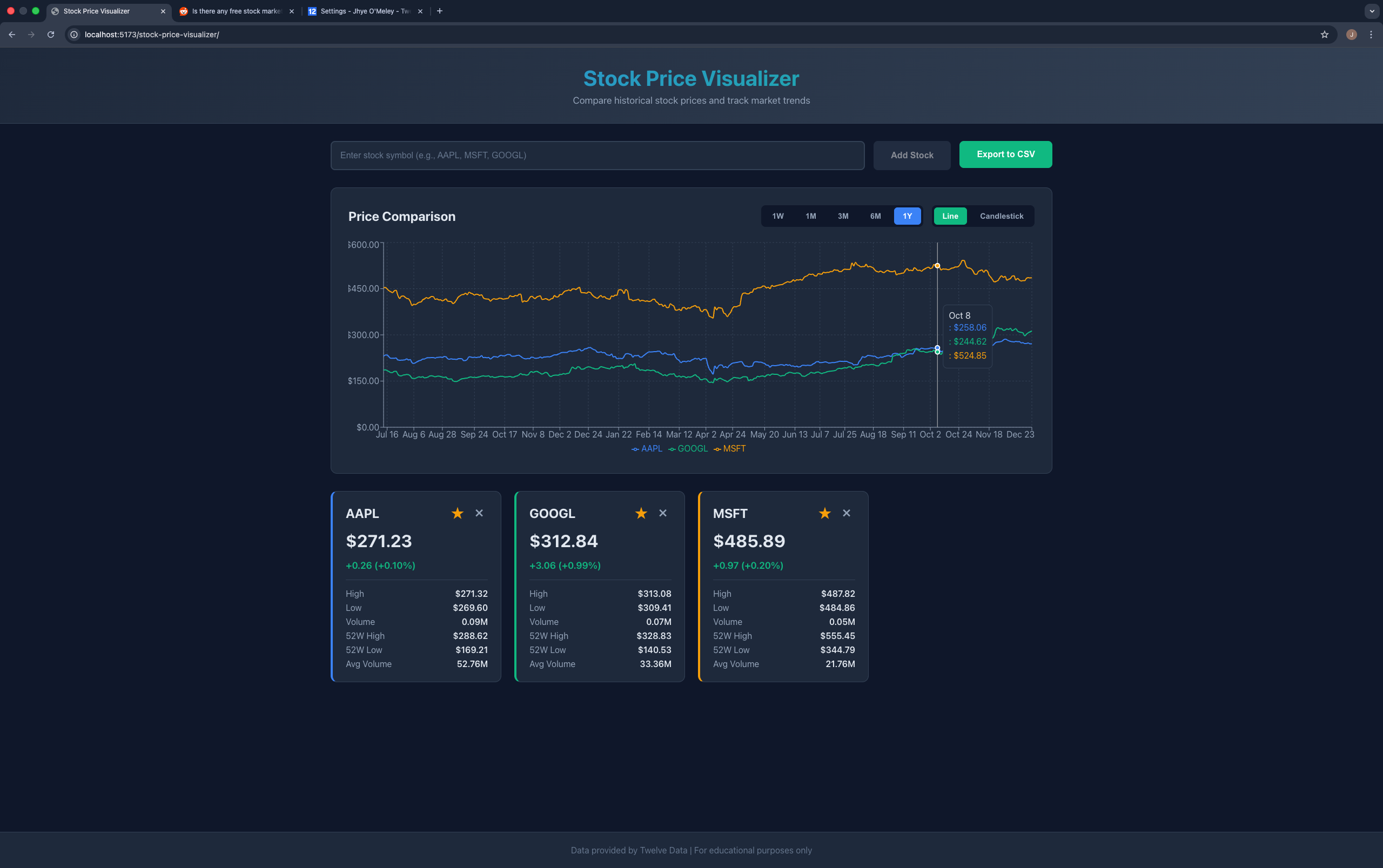Open the browser three-dot menu
This screenshot has height=868, width=1383.
[x=1371, y=35]
